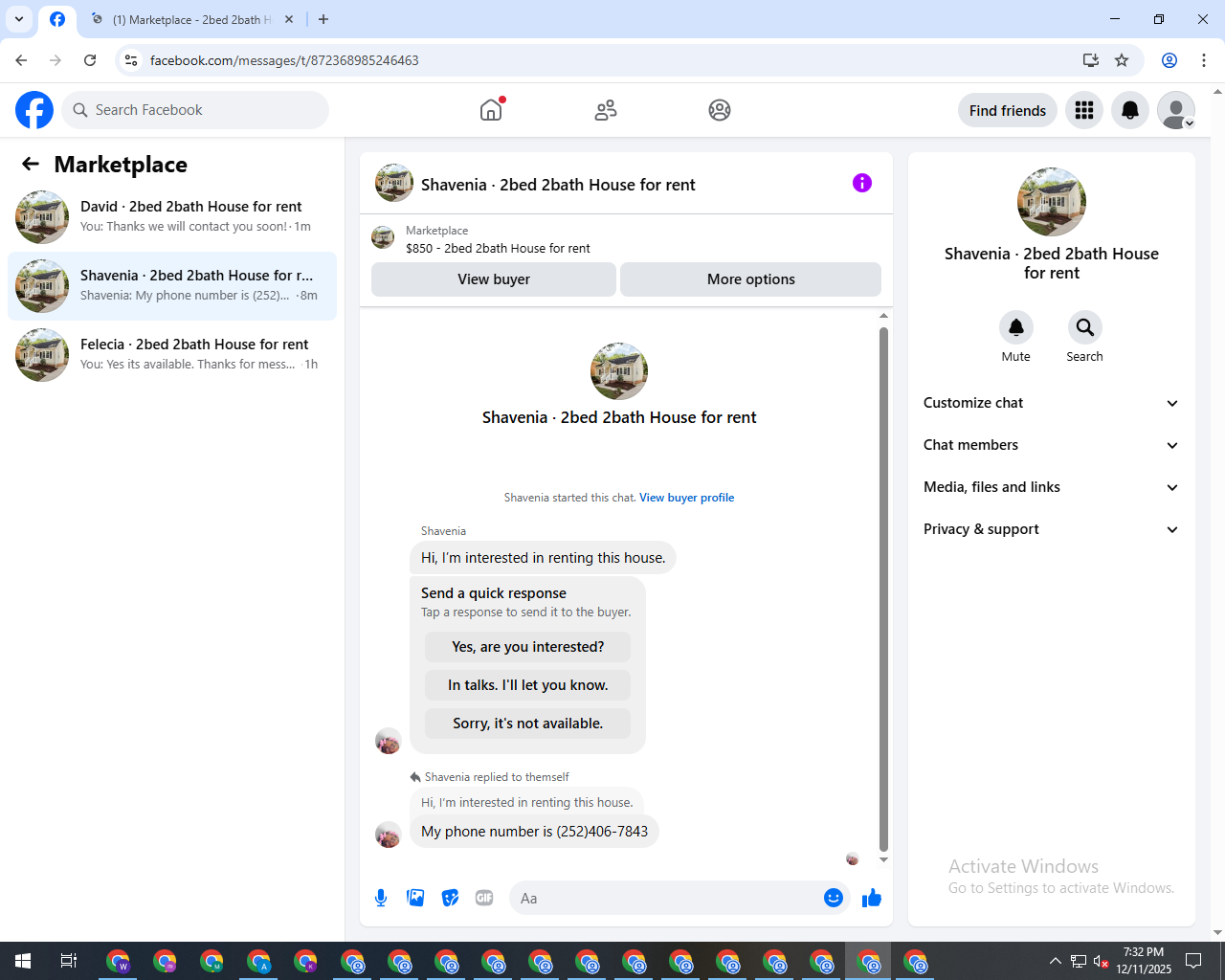The height and width of the screenshot is (980, 1225).
Task: Expand the Chat members section
Action: click(x=1052, y=445)
